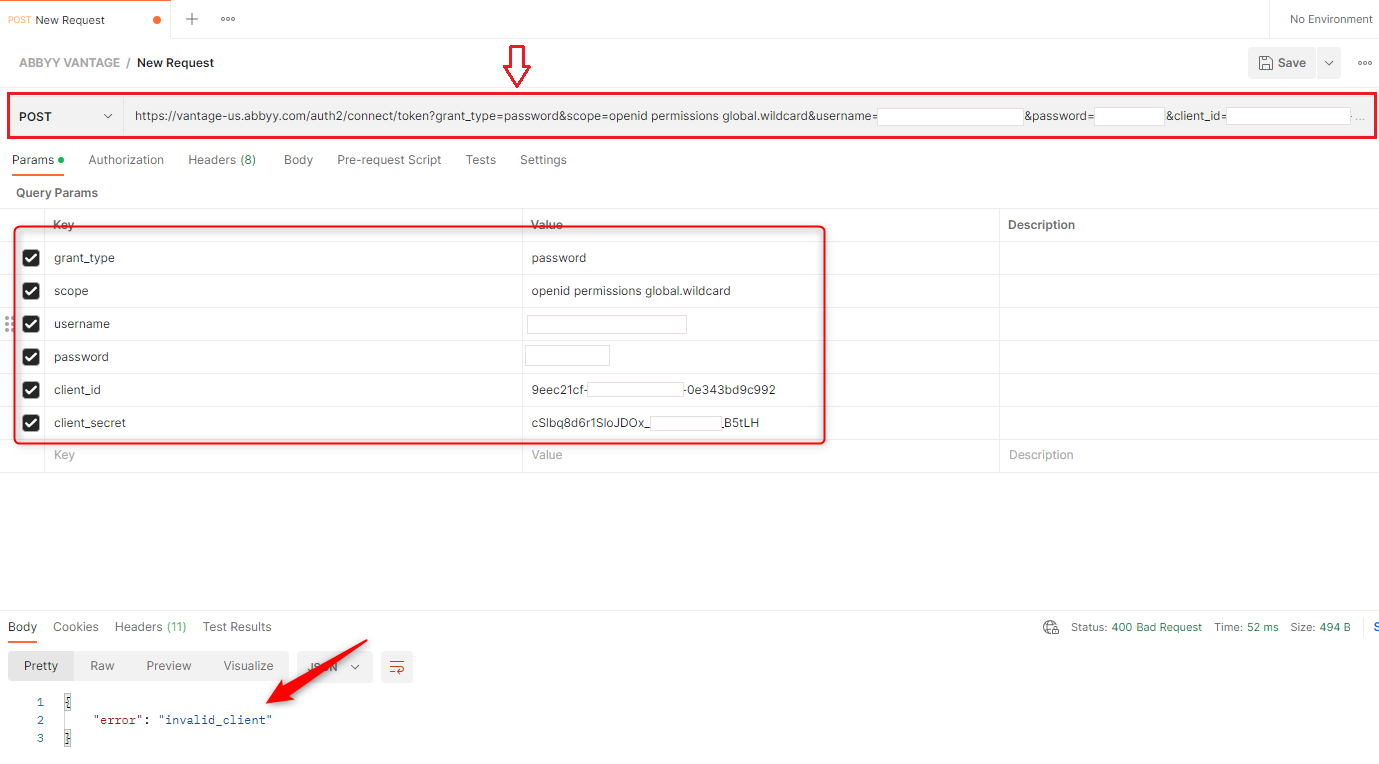Viewport: 1379px width, 764px height.
Task: Uncheck the grant_type parameter checkbox
Action: (x=31, y=258)
